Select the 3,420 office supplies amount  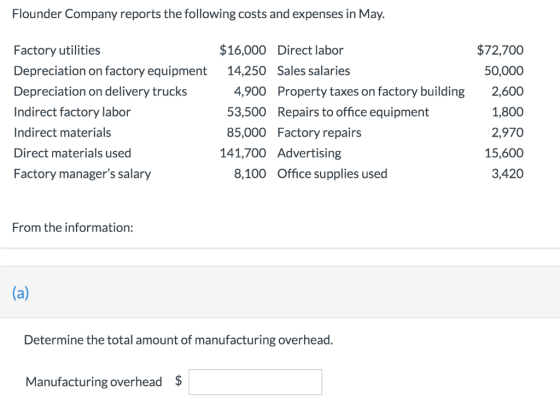point(508,174)
